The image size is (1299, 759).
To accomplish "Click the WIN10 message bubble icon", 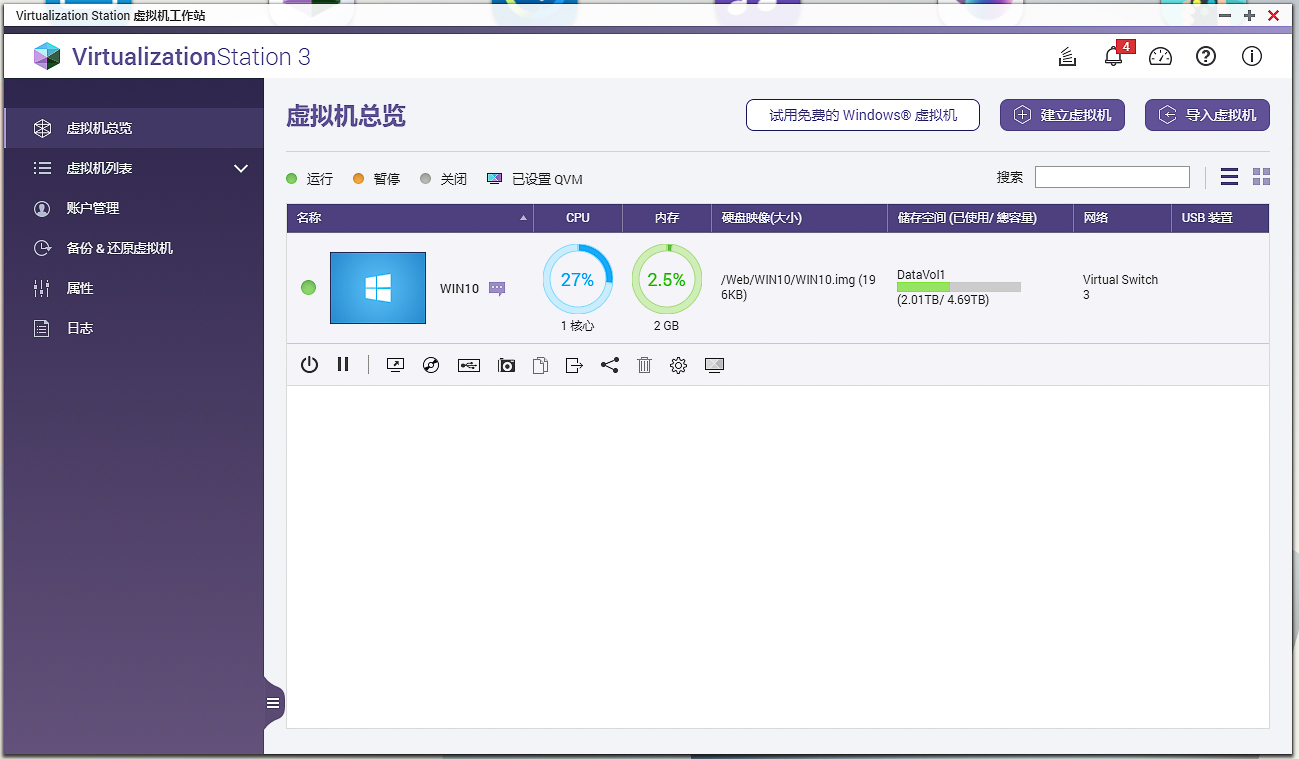I will click(x=497, y=289).
